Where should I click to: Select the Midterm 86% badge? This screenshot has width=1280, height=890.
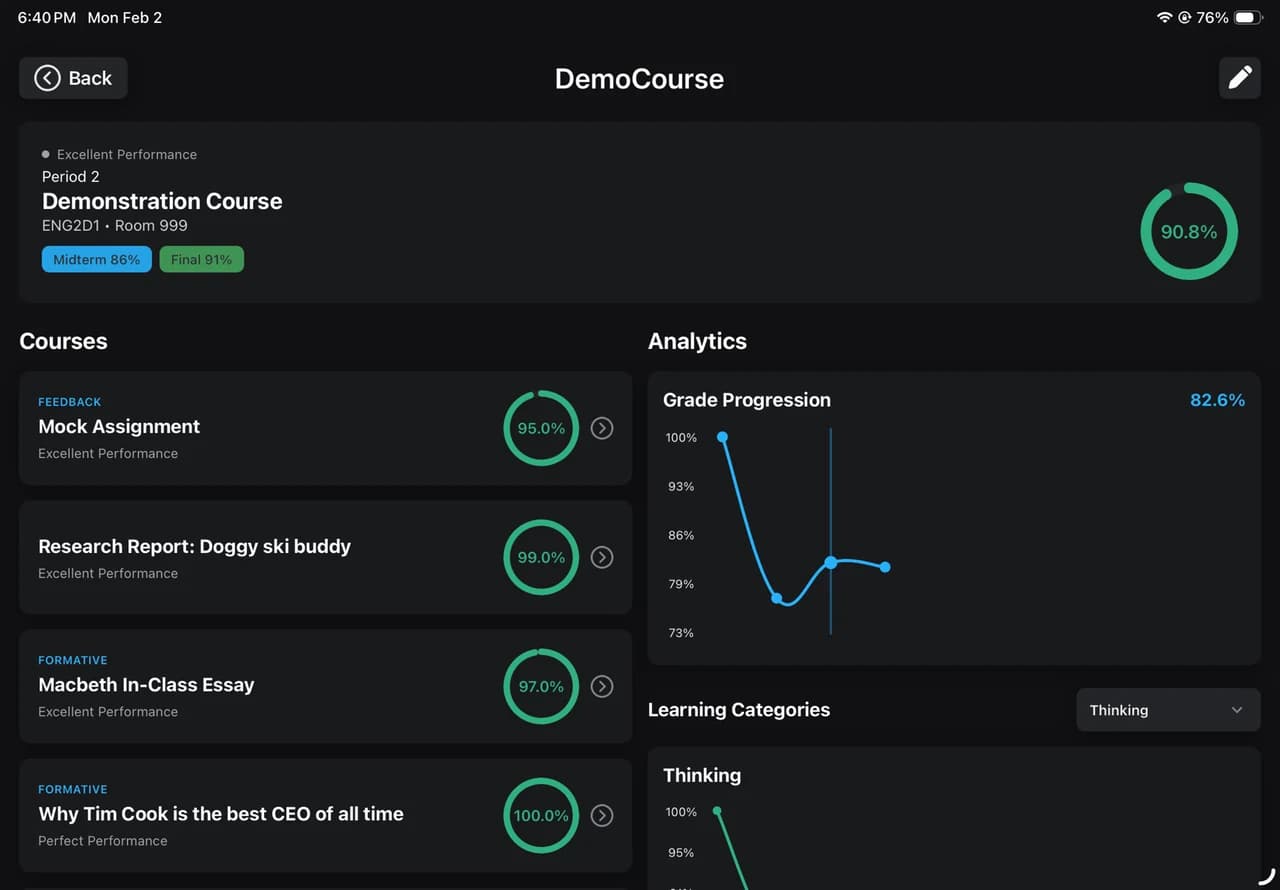(x=97, y=259)
